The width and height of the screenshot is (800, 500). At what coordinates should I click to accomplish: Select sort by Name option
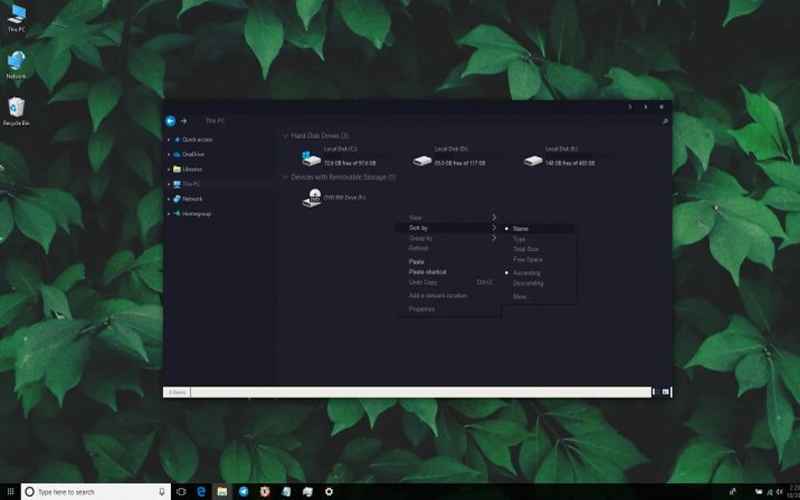539,229
